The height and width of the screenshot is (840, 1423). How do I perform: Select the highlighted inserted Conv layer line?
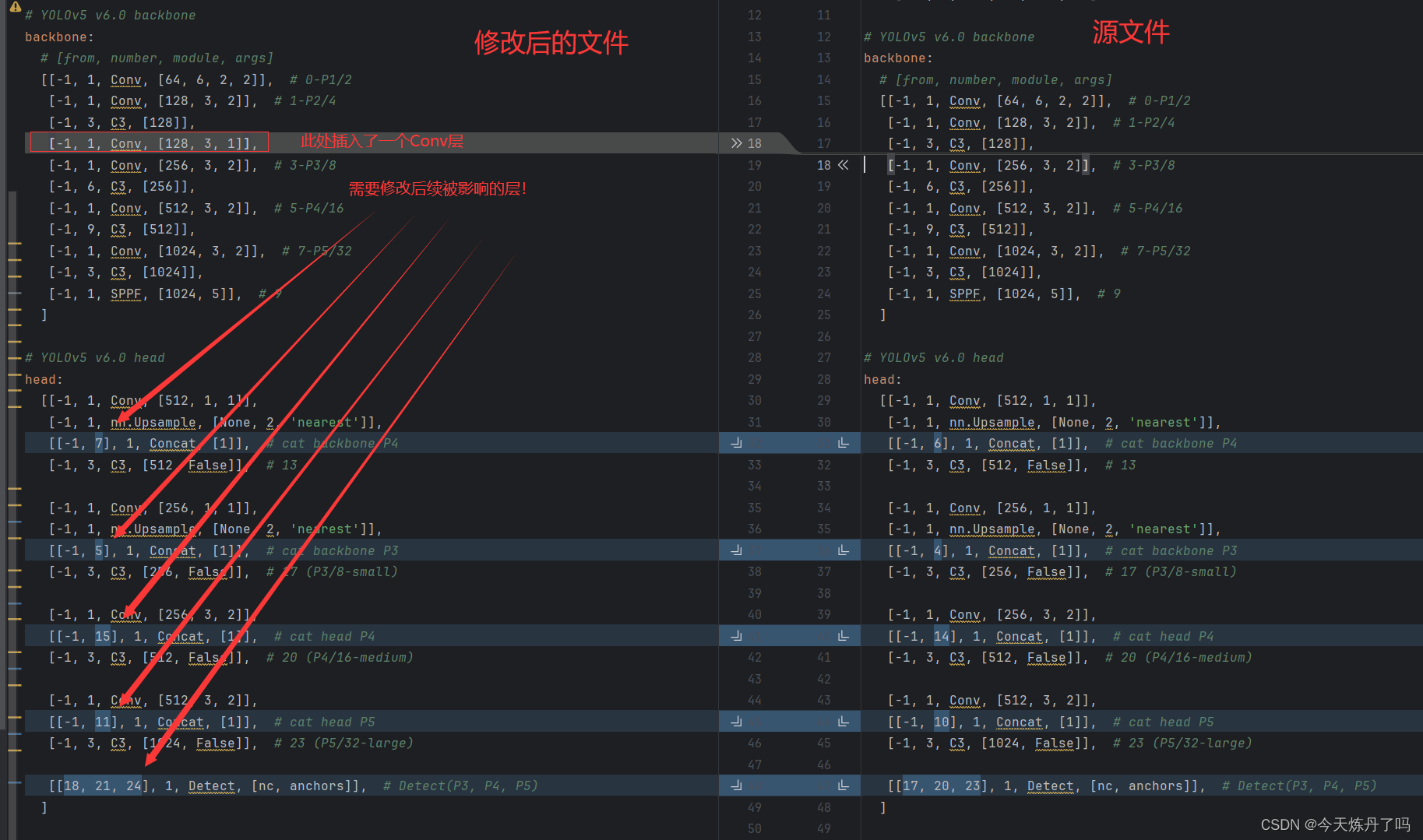coord(148,142)
